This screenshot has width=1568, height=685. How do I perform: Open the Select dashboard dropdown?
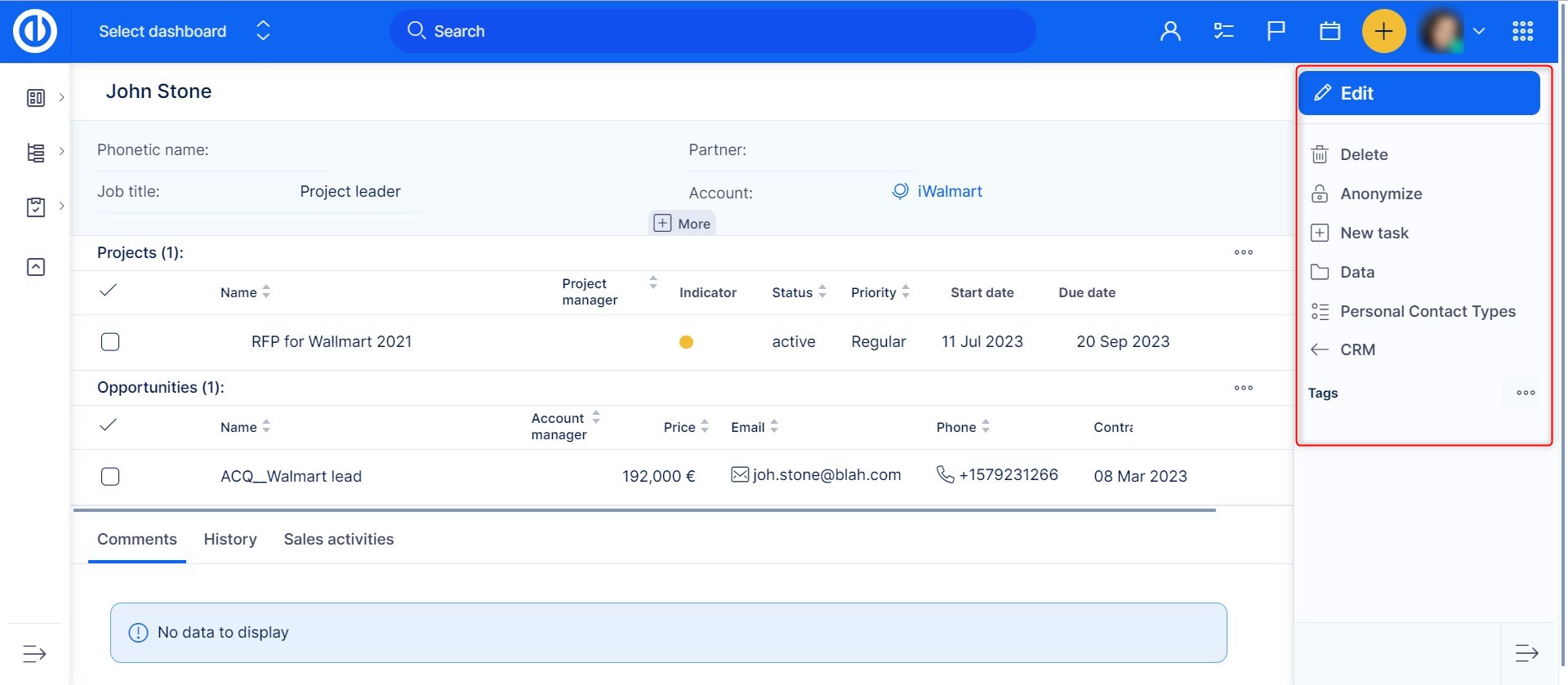tap(184, 32)
